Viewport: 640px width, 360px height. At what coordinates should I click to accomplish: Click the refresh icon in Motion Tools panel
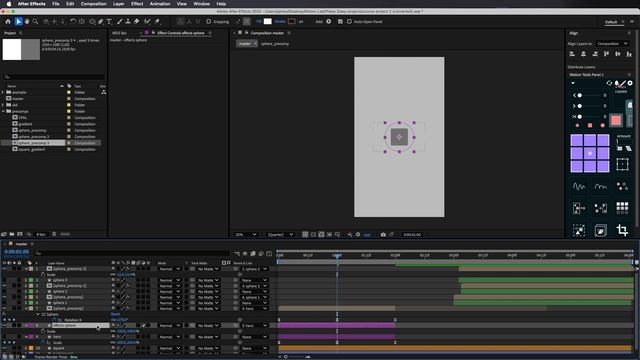609,83
